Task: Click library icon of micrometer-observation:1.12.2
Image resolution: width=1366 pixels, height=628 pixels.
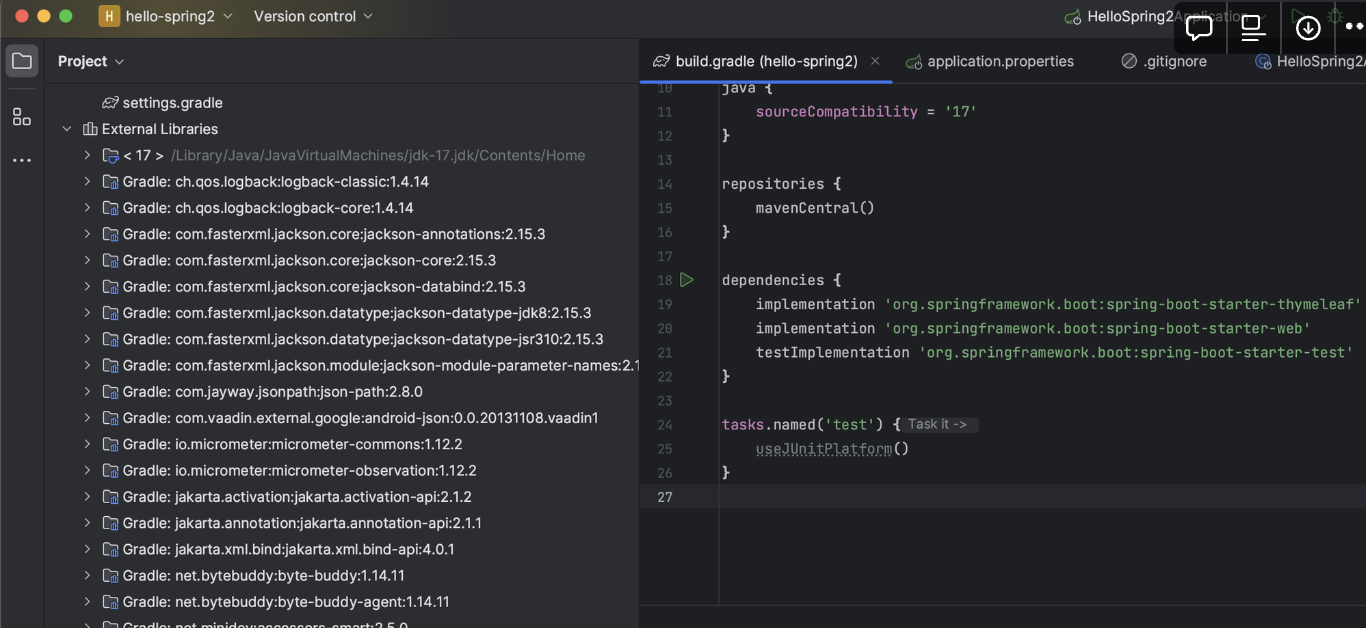Action: pyautogui.click(x=111, y=470)
